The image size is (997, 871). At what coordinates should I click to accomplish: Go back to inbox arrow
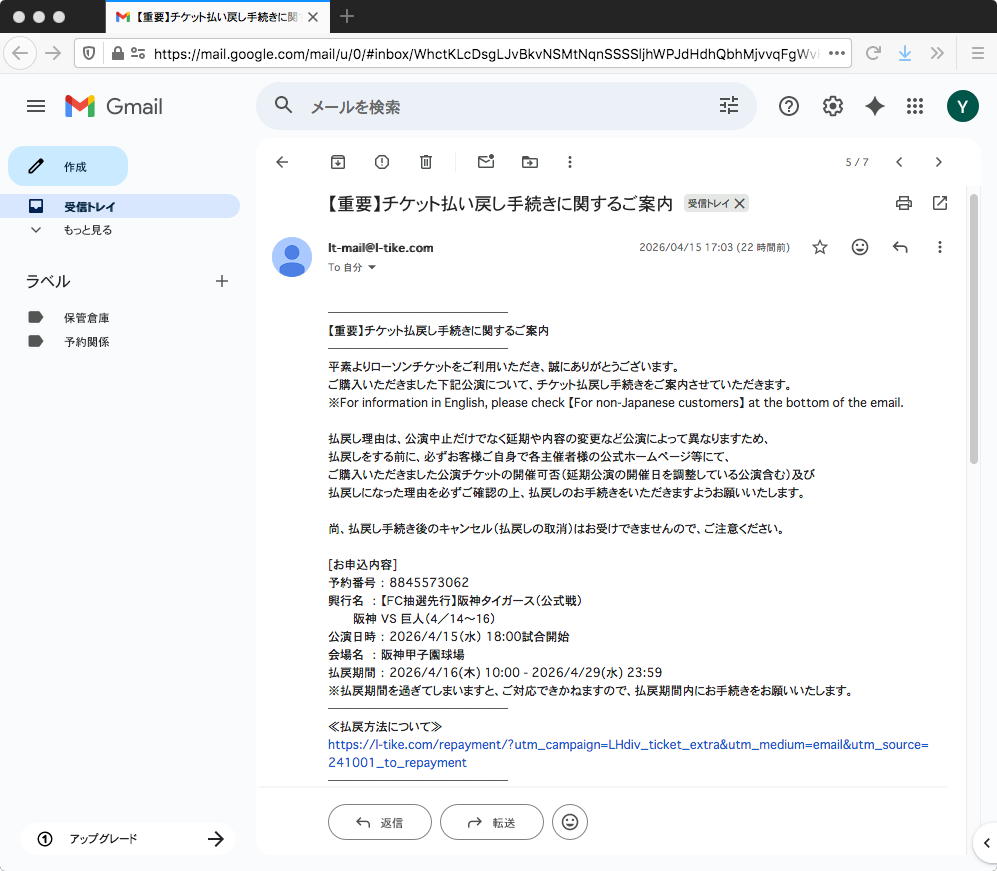click(x=282, y=162)
